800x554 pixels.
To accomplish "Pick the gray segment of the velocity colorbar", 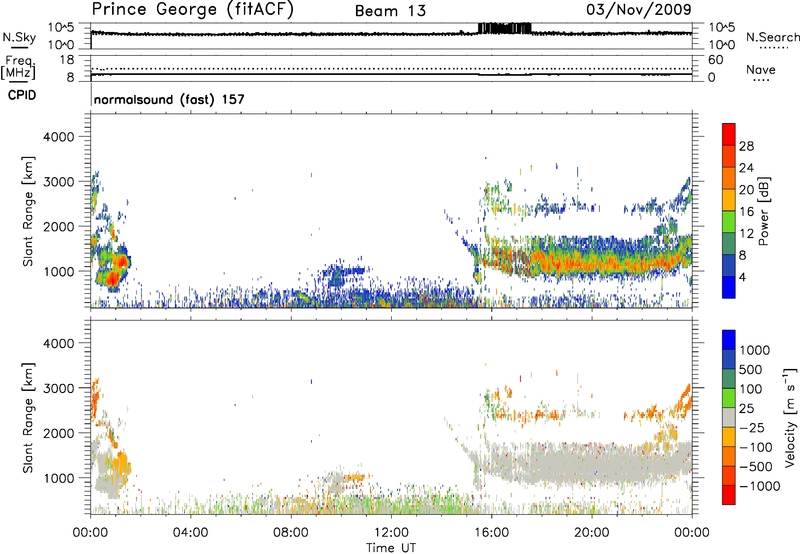I will 729,417.
